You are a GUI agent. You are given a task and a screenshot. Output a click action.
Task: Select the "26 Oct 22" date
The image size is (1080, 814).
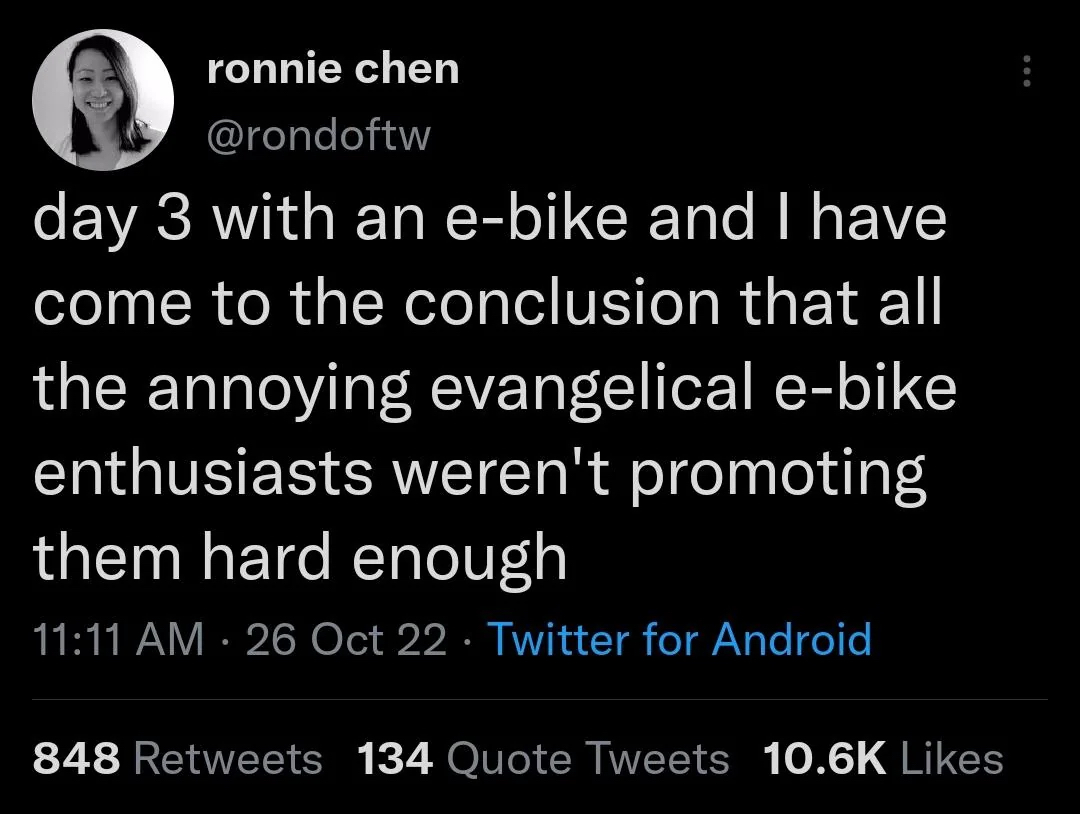pos(346,638)
